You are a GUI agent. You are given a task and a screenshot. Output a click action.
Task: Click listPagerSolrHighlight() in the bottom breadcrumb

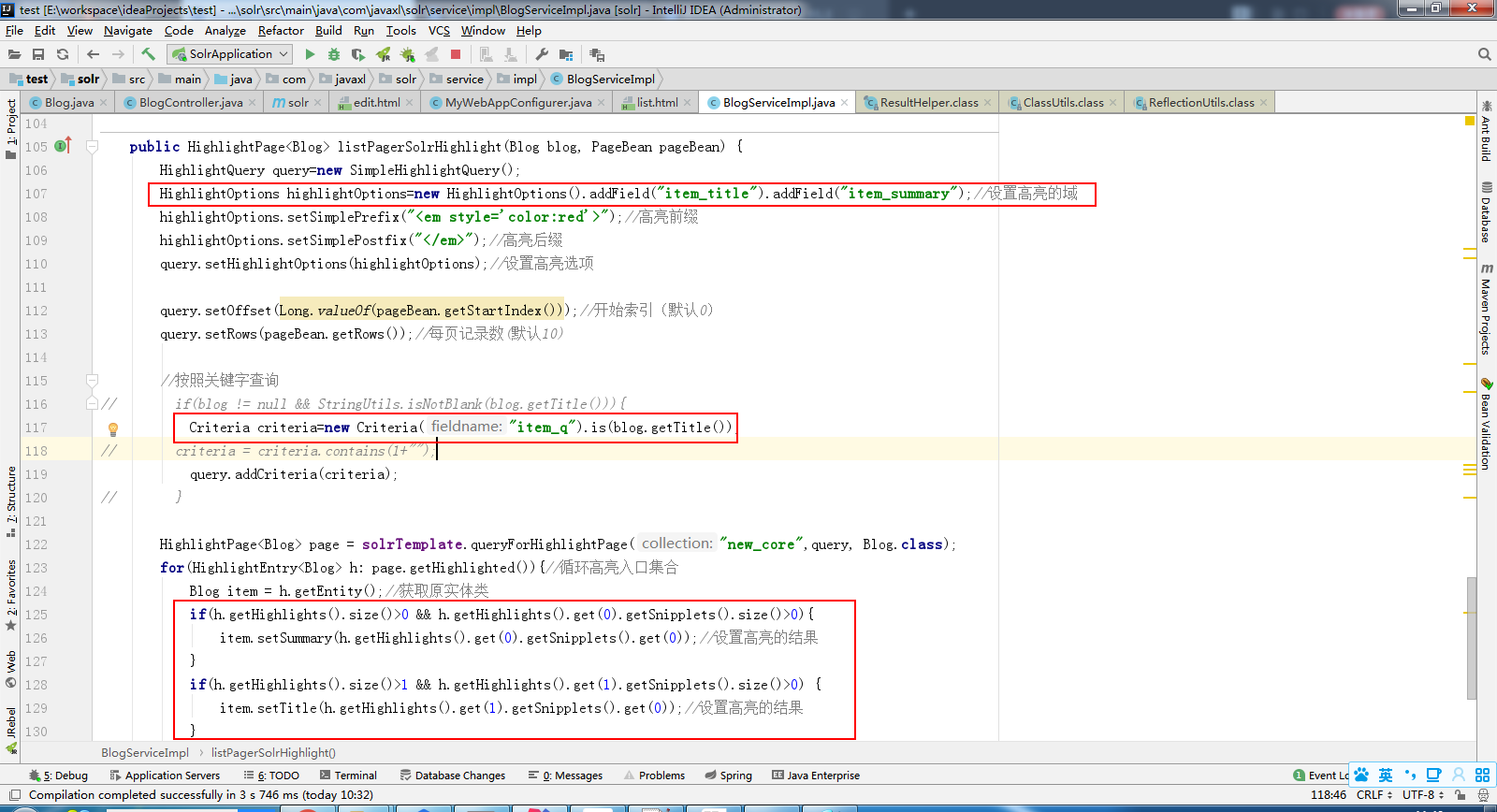[x=273, y=752]
